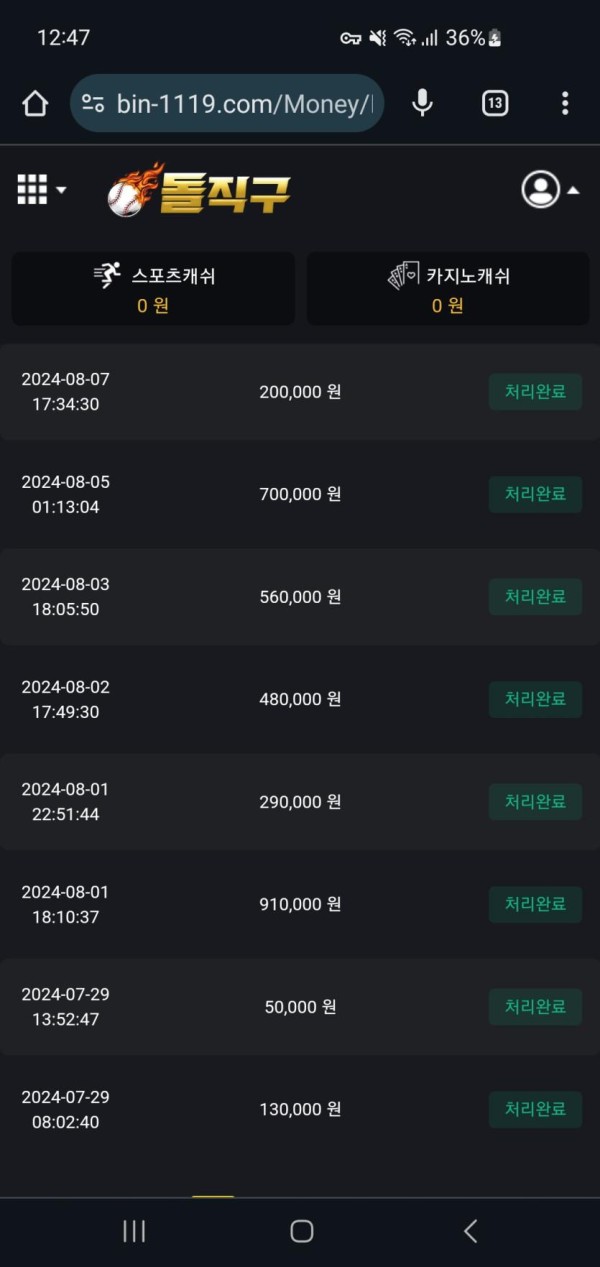Viewport: 600px width, 1267px height.
Task: Open the browser three-dot menu
Action: tap(565, 103)
